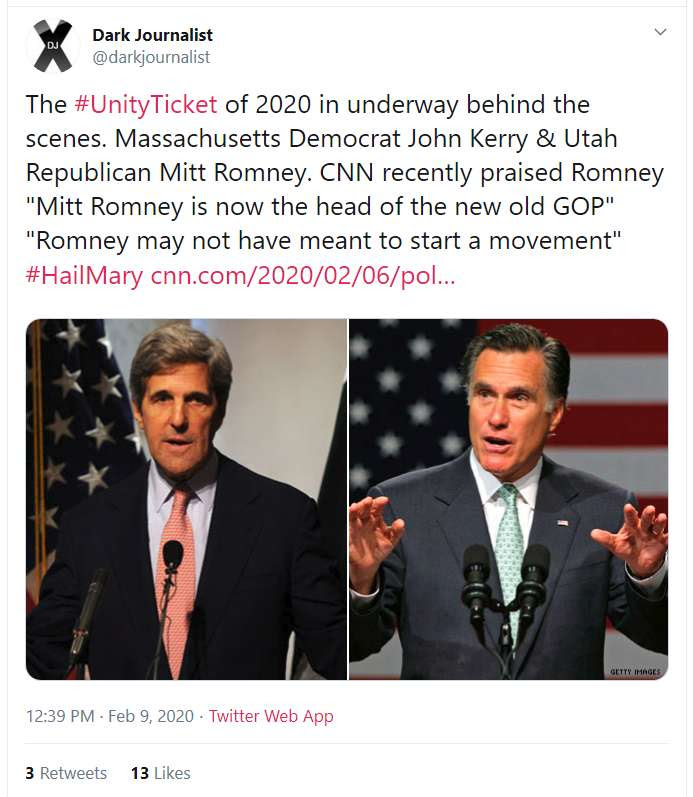The width and height of the screenshot is (693, 797).
Task: Expand the tweet options chevron menu
Action: 660,32
